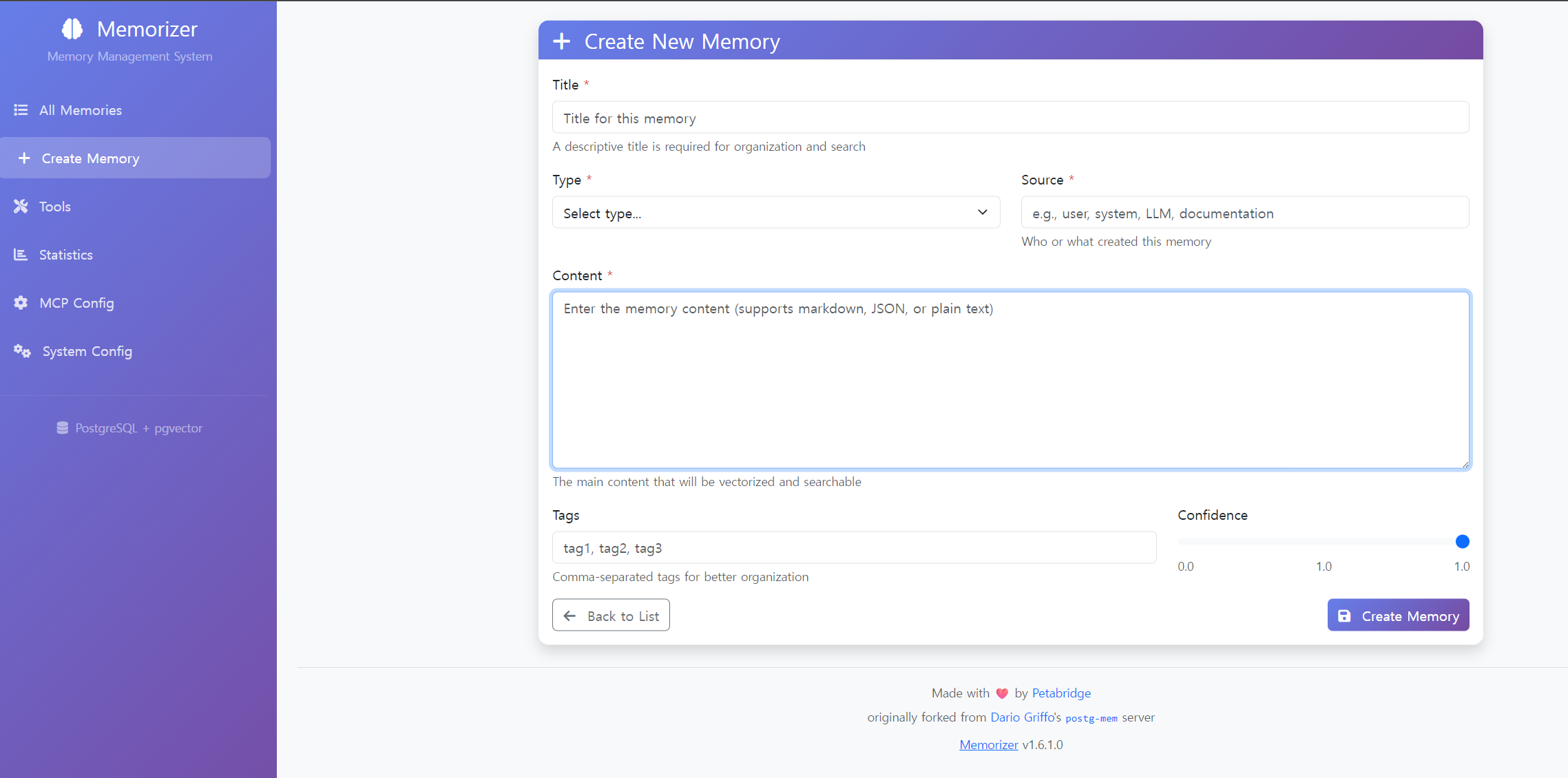Click the plus icon beside Create Memory
The width and height of the screenshot is (1568, 778).
click(24, 158)
